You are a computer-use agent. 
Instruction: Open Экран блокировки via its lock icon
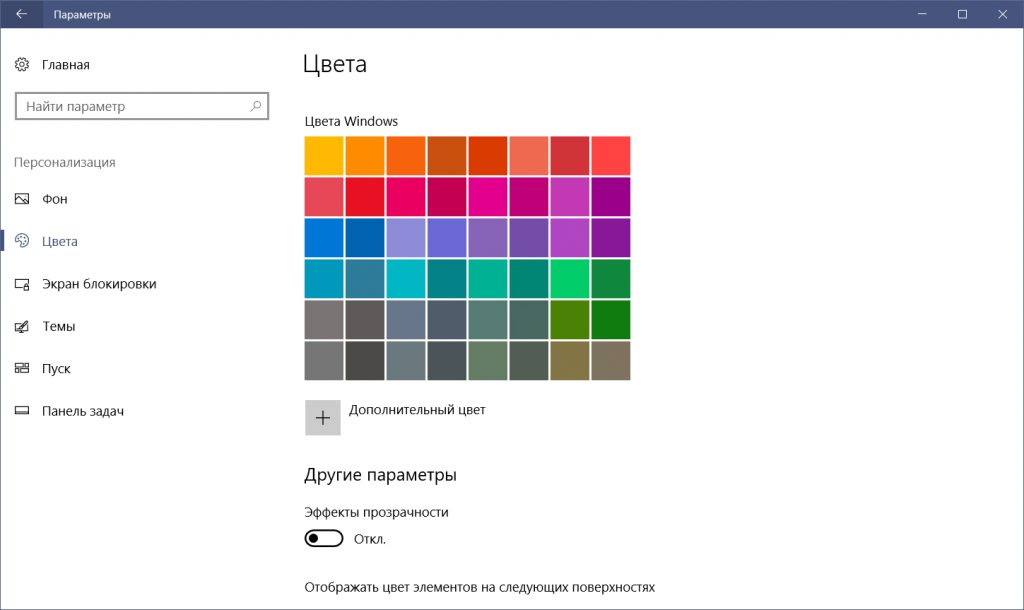pos(22,283)
